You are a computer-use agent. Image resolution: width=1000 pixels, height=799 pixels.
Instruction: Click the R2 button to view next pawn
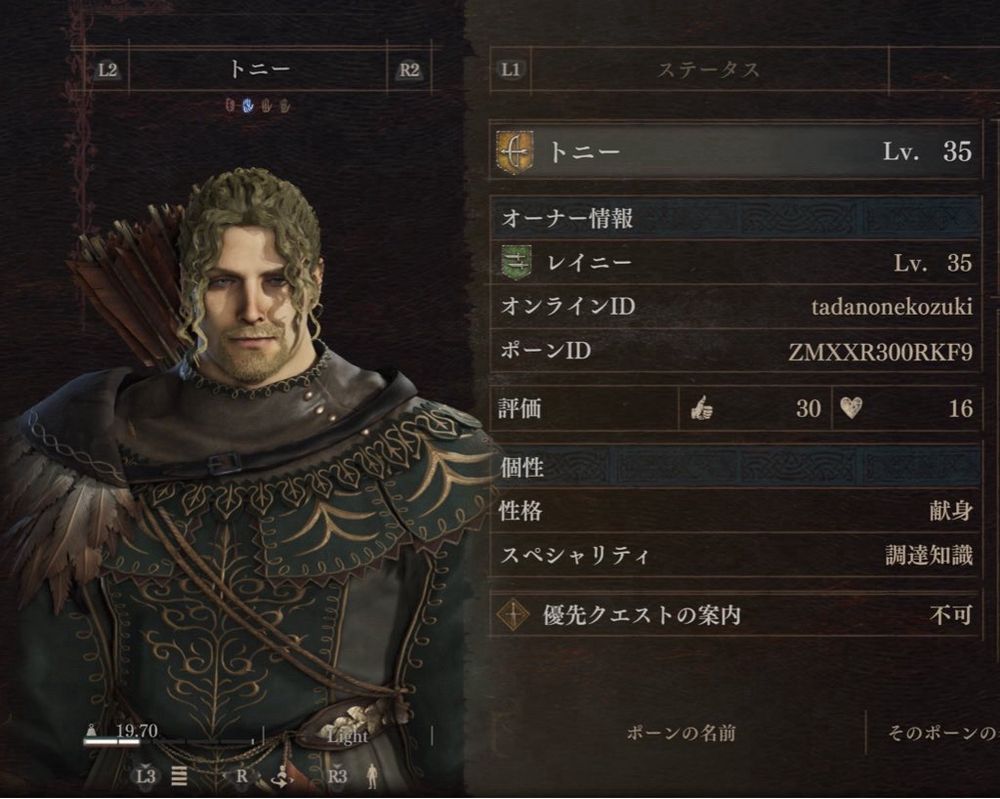tap(409, 70)
